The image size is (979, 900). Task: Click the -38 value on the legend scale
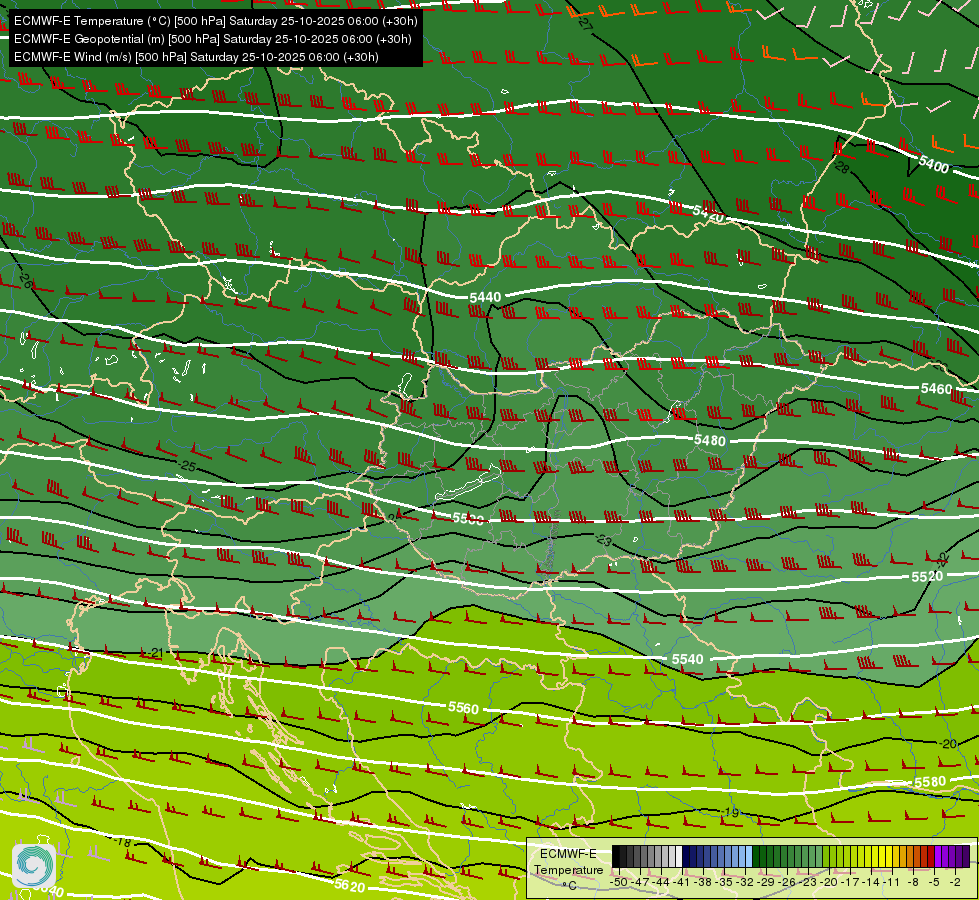(703, 882)
